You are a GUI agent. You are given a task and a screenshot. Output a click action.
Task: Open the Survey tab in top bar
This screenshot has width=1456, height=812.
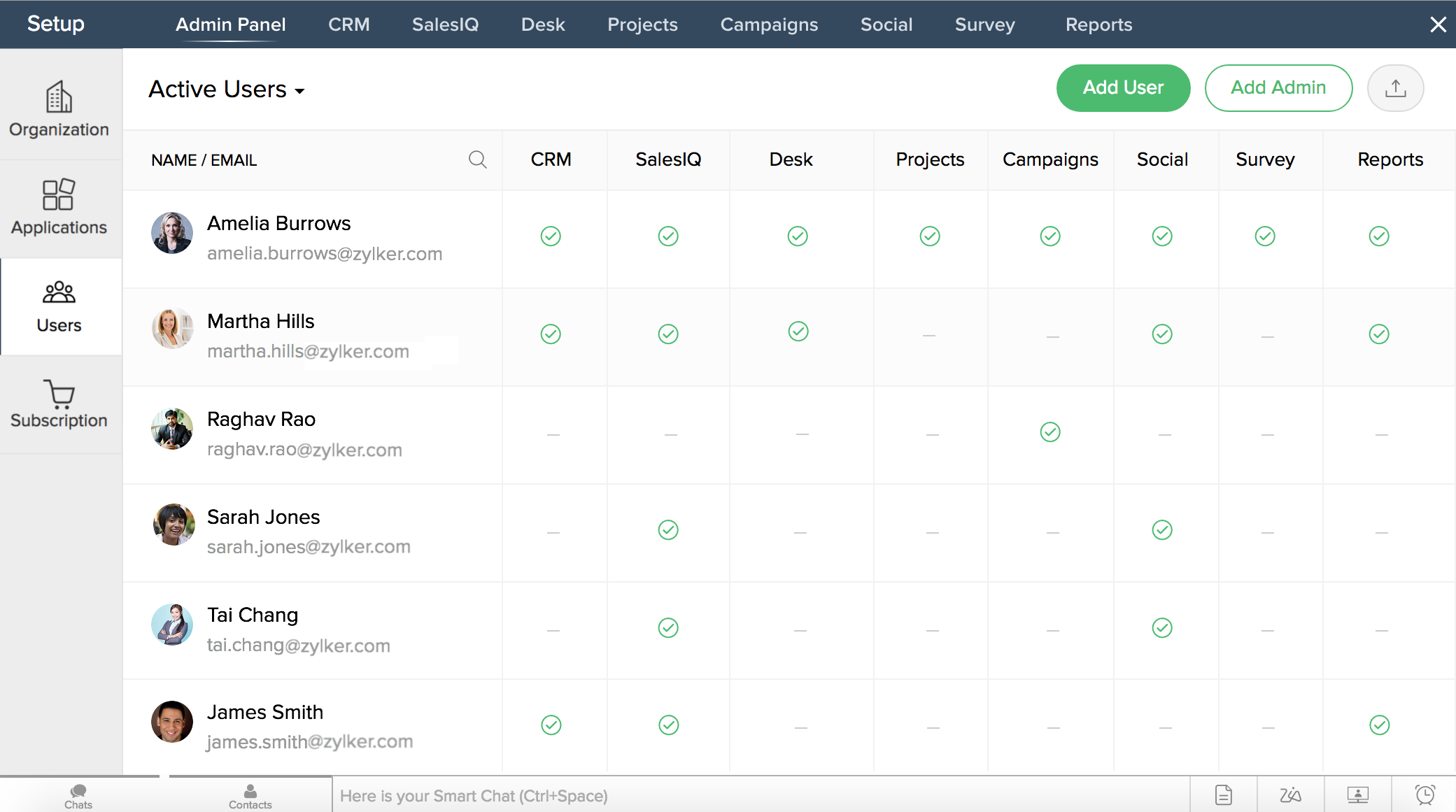985,24
